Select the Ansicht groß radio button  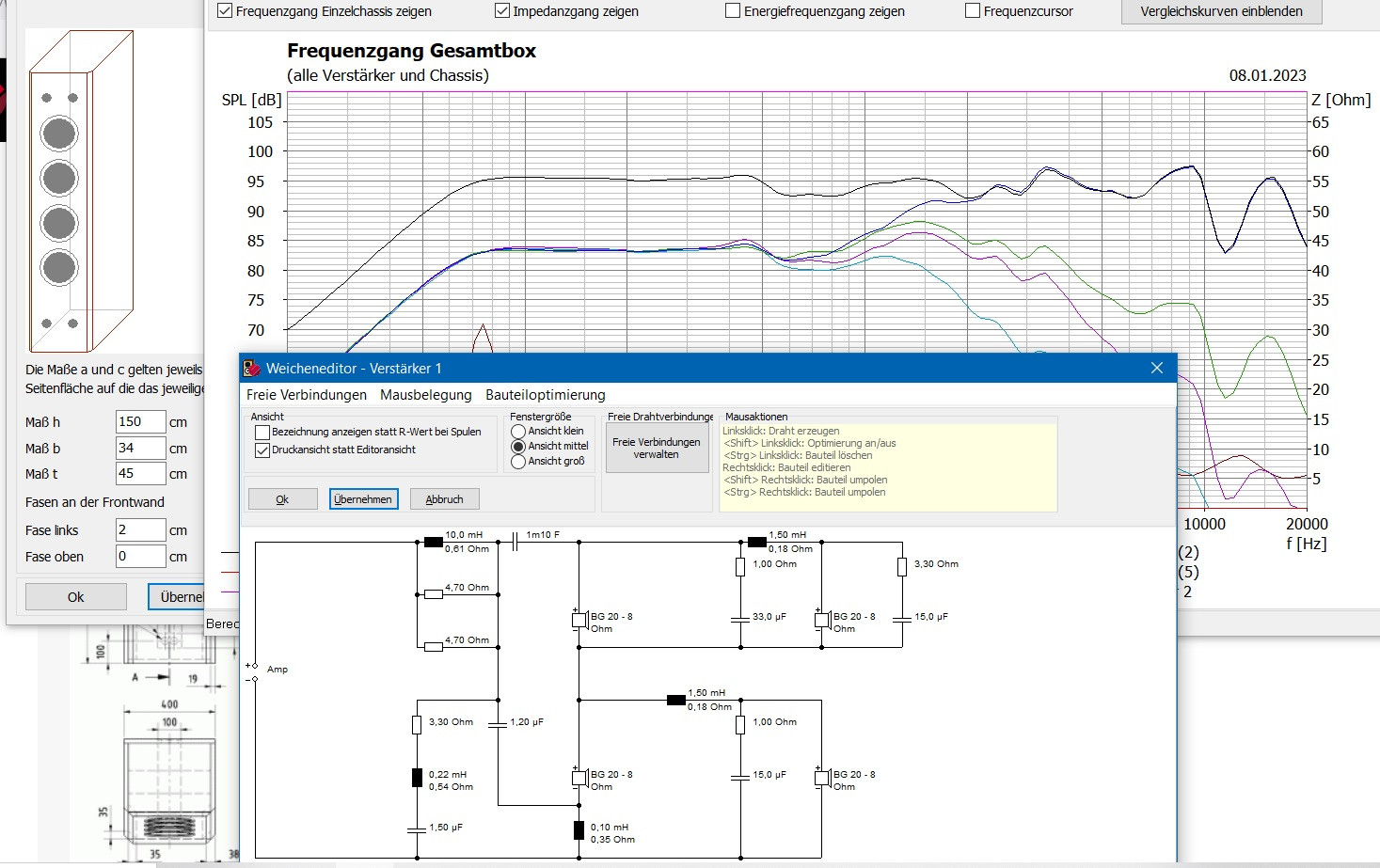click(518, 462)
